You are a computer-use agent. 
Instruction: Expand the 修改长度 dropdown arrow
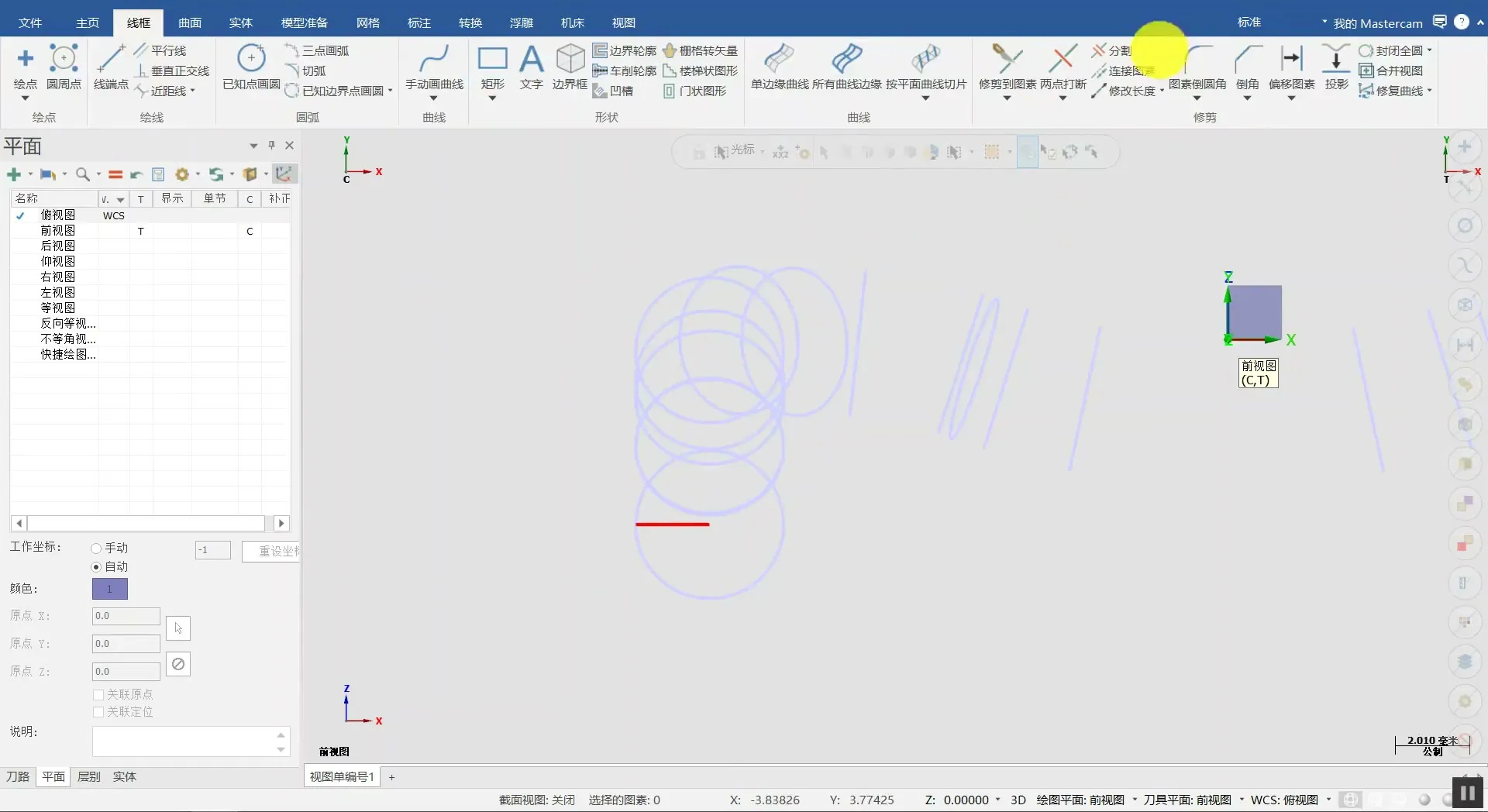click(x=1162, y=91)
